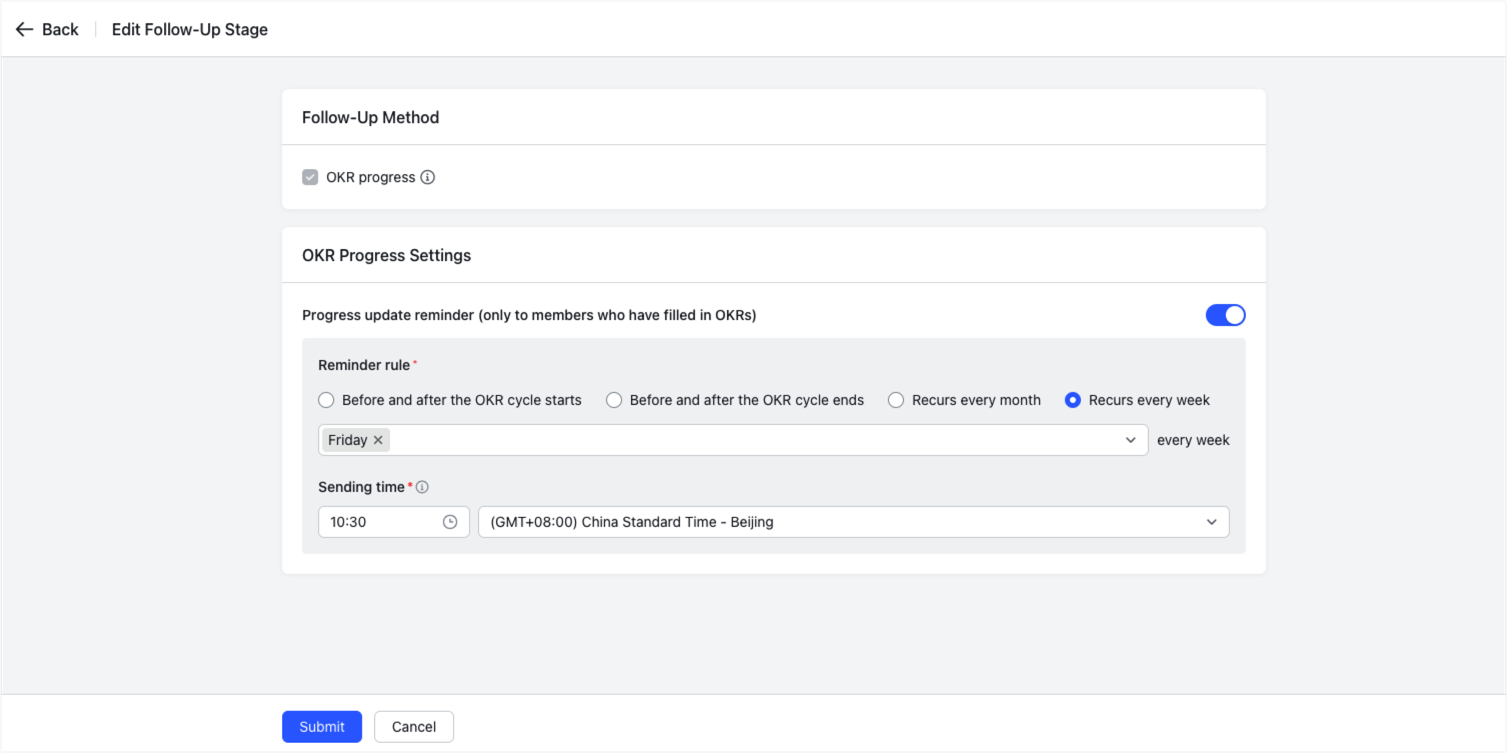The height and width of the screenshot is (753, 1507).
Task: Click the 'Edit Follow-Up Stage' header title
Action: coord(190,29)
